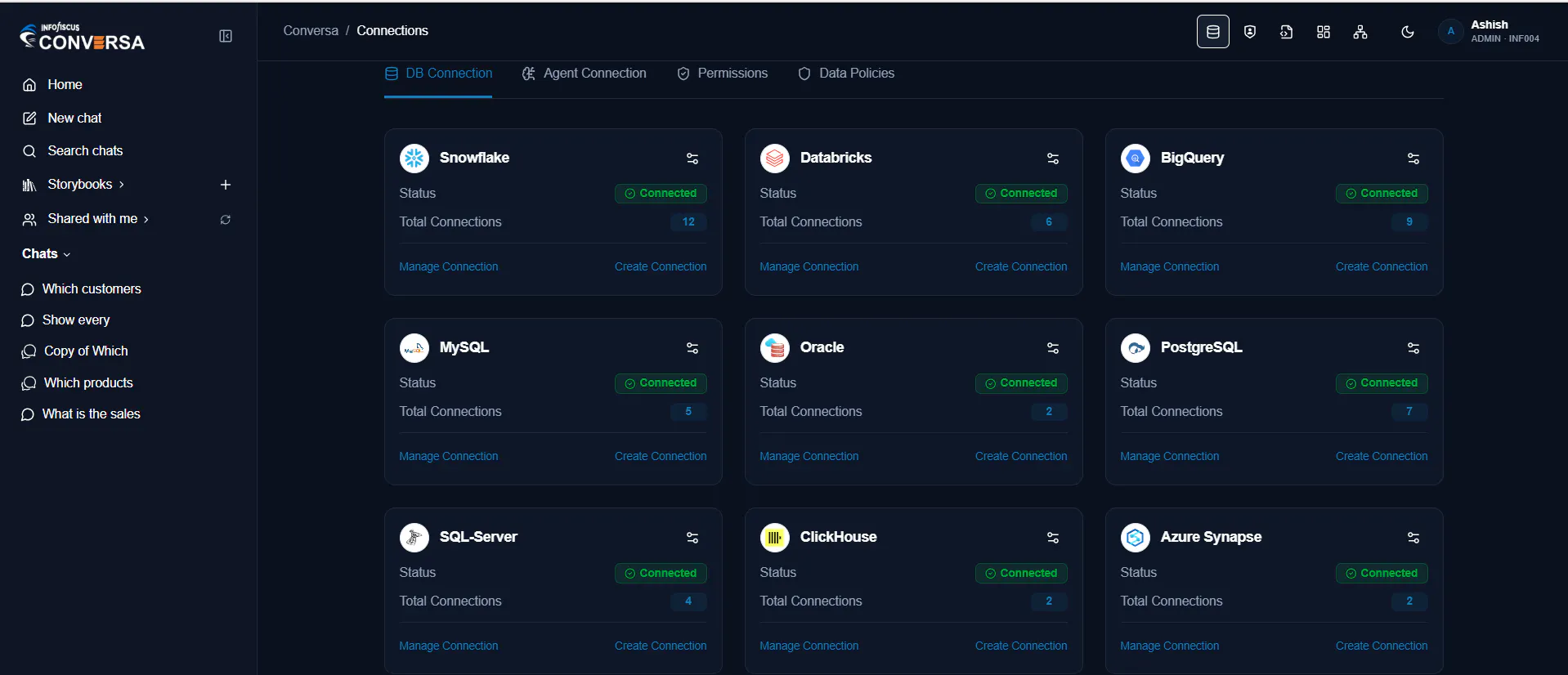
Task: Open settings icon on the PostgreSQL card
Action: (x=1413, y=348)
